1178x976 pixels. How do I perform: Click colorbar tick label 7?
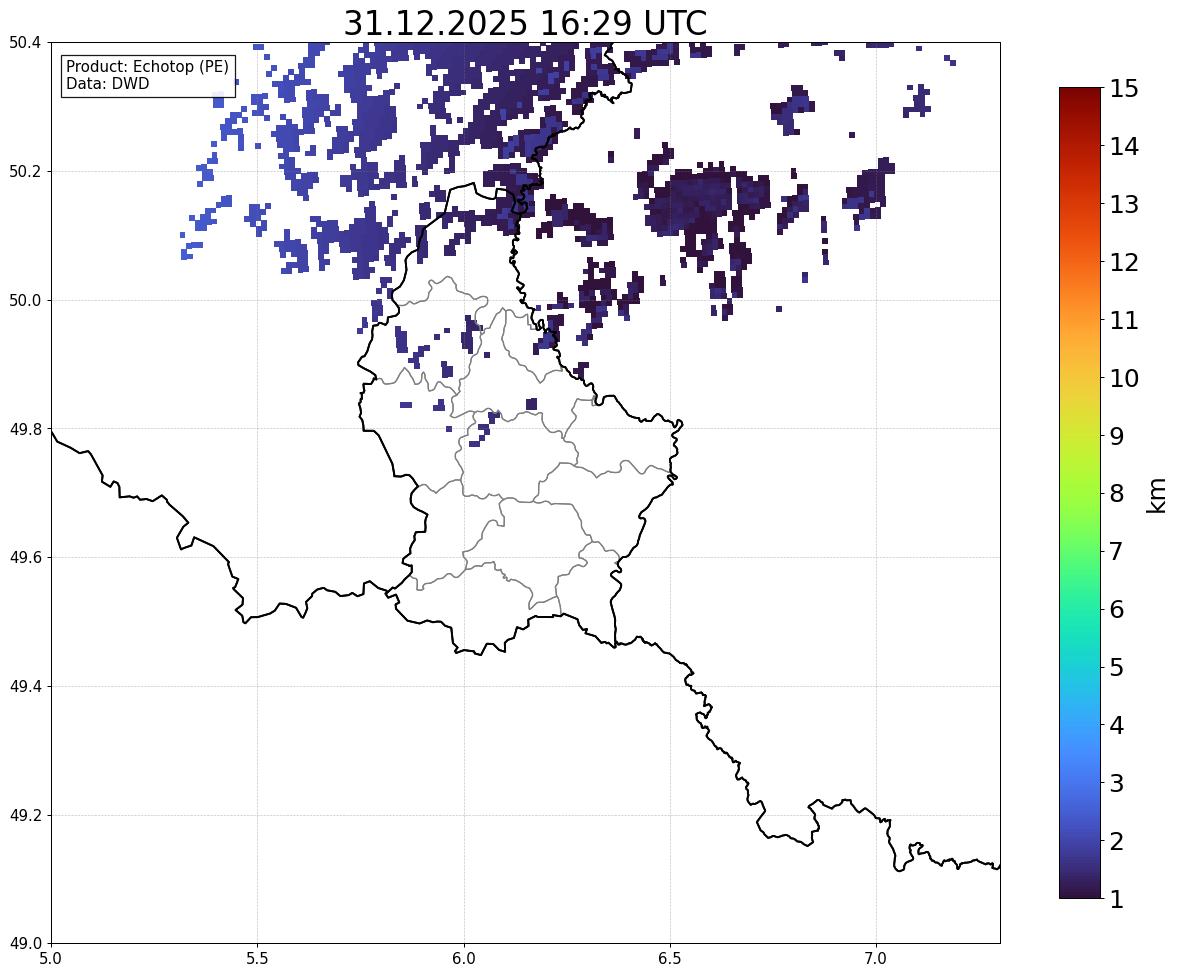pyautogui.click(x=1117, y=551)
